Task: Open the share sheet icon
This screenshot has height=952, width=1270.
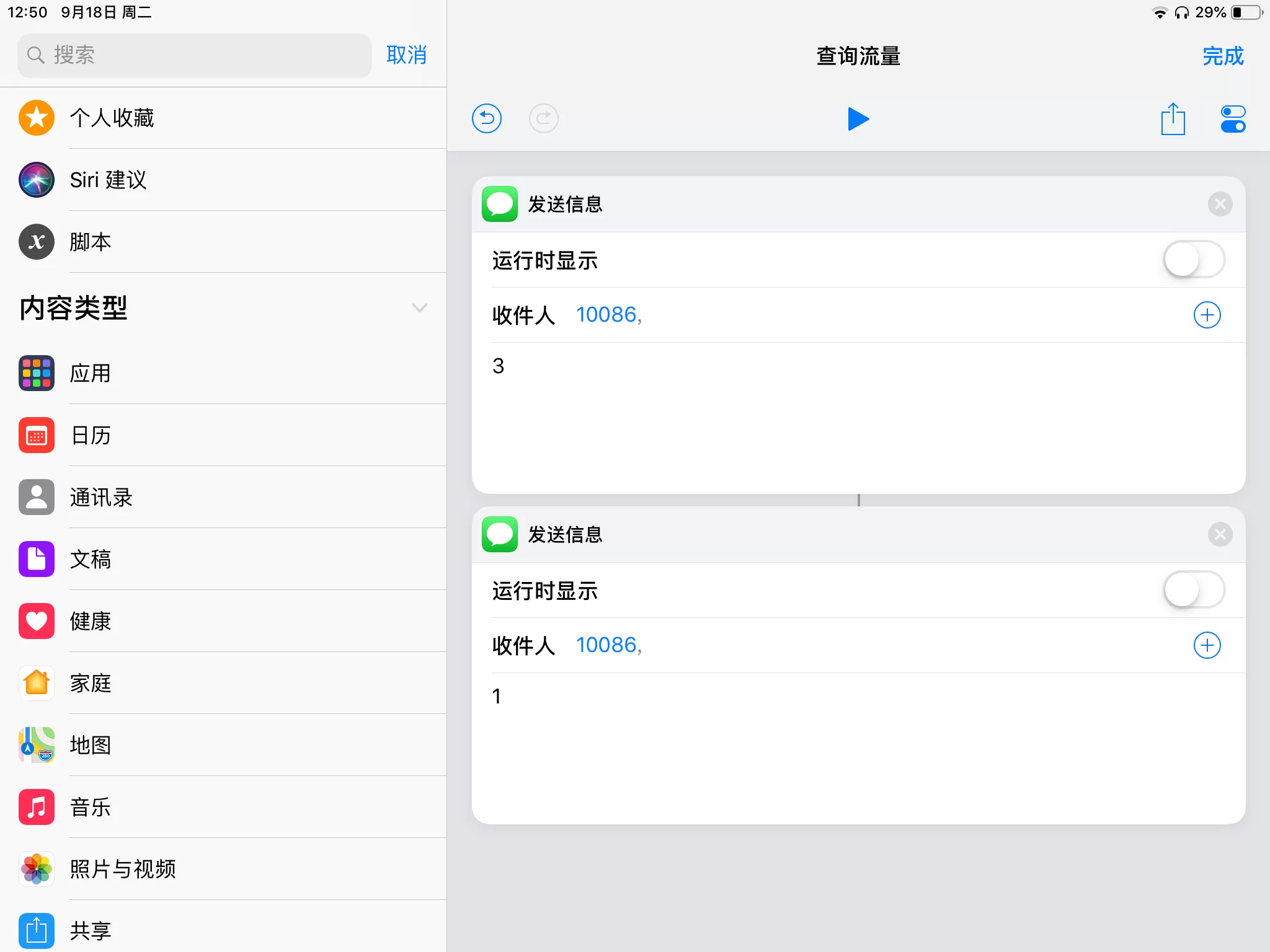Action: (x=1173, y=118)
